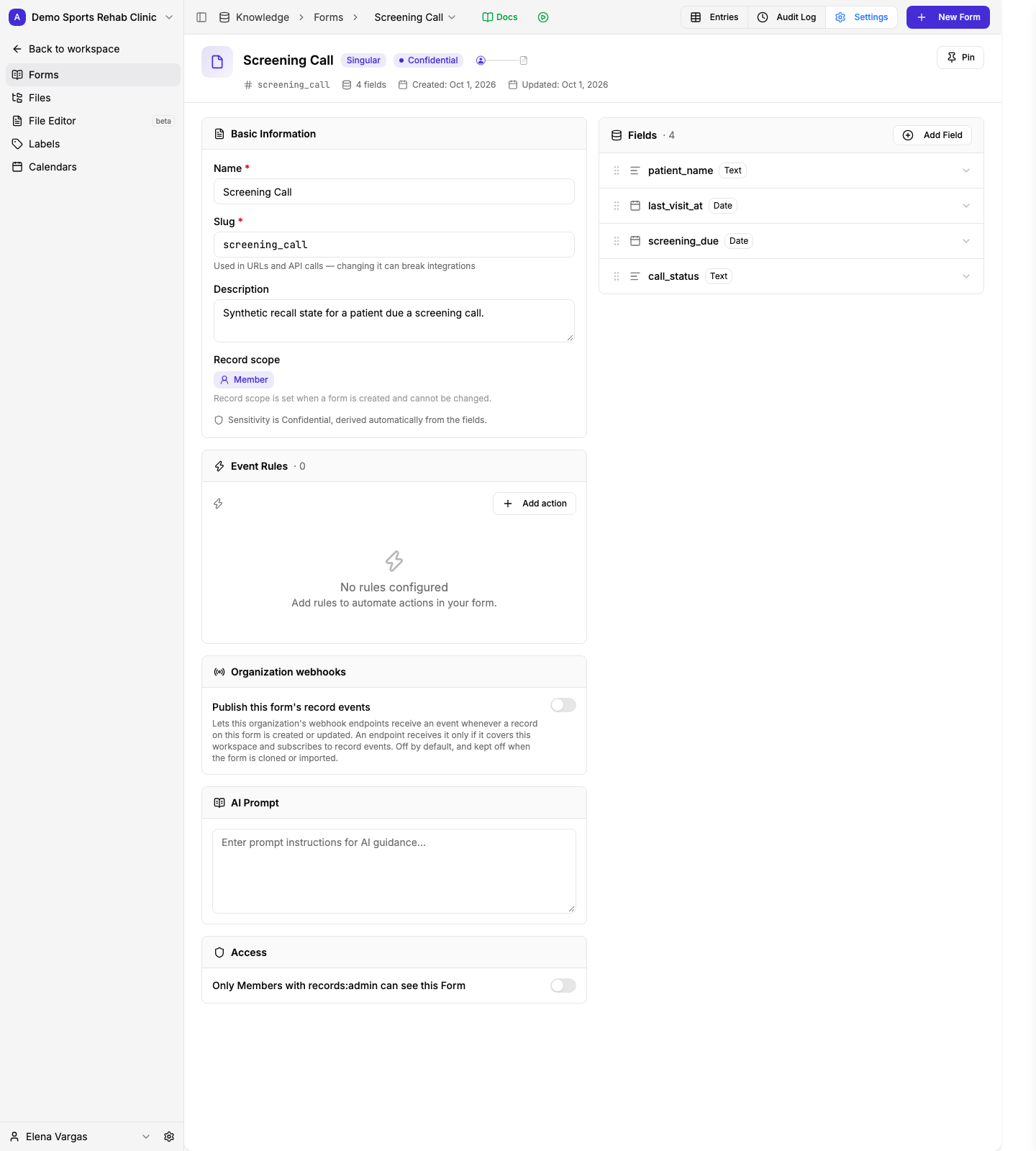Open Calendars in the sidebar
This screenshot has width=1036, height=1151.
[93, 167]
